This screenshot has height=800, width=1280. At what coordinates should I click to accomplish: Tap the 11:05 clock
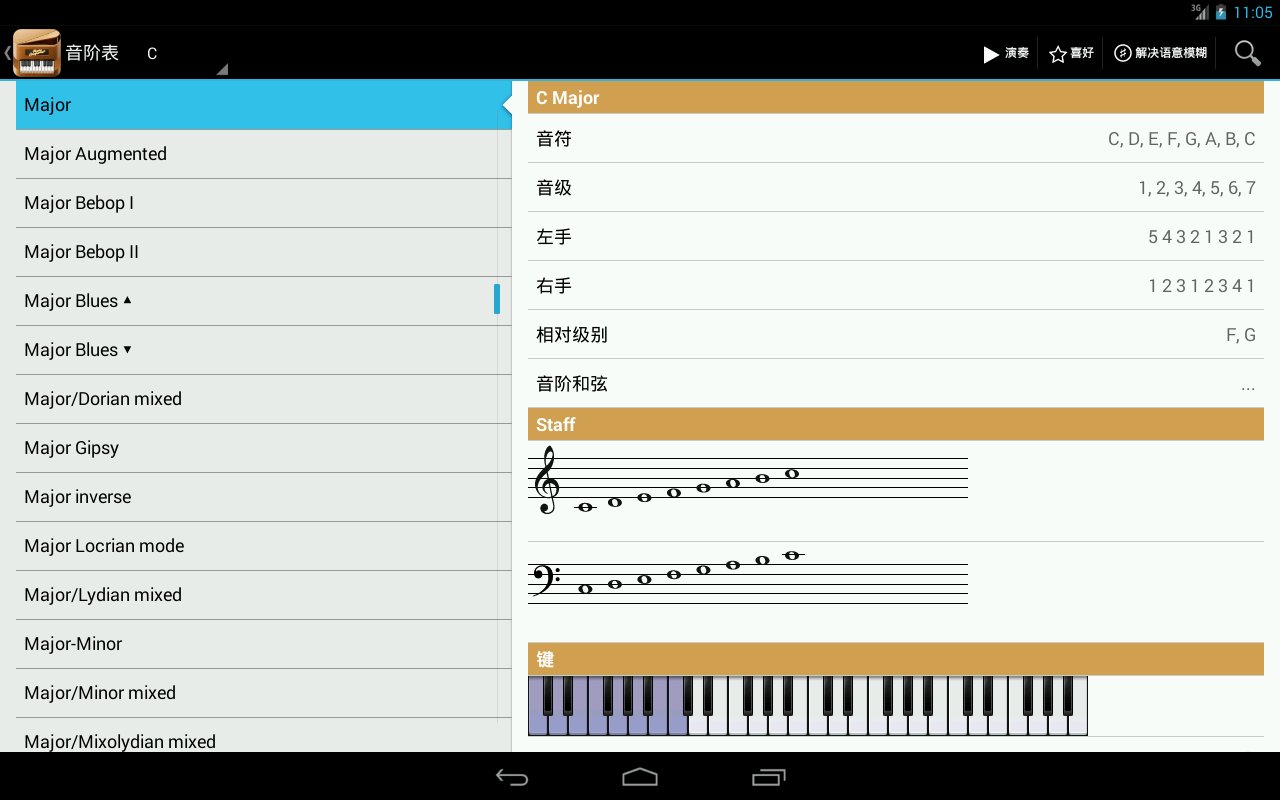click(1253, 13)
